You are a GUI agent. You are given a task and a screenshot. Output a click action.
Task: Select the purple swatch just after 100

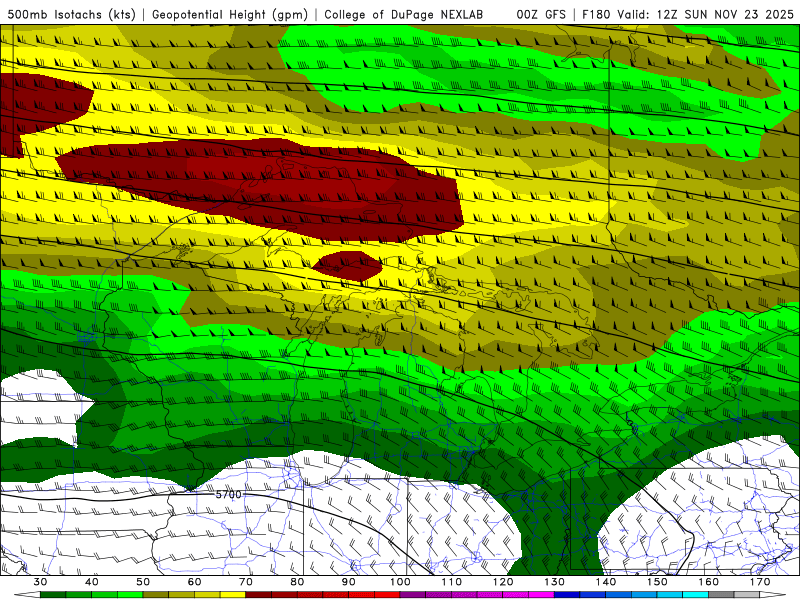click(x=413, y=595)
